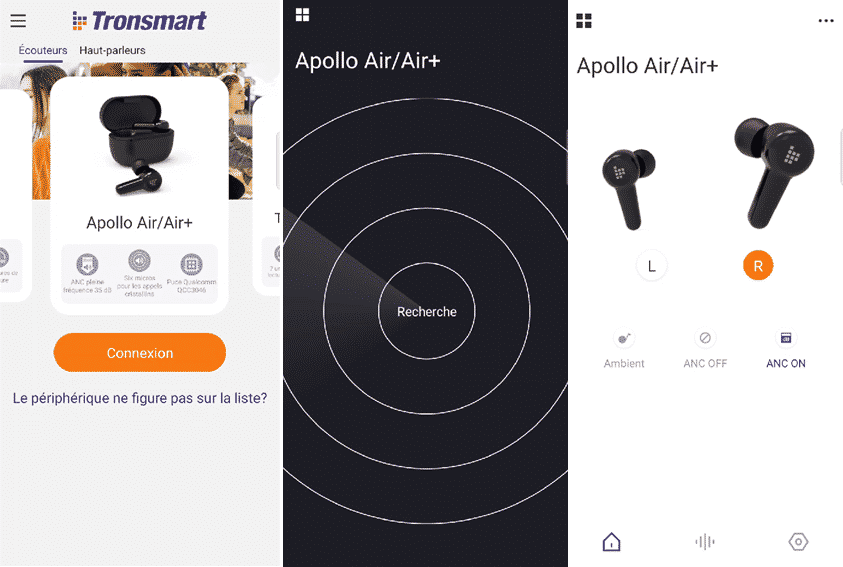Tap the grid icon on dark search screen
843x567 pixels.
(302, 15)
